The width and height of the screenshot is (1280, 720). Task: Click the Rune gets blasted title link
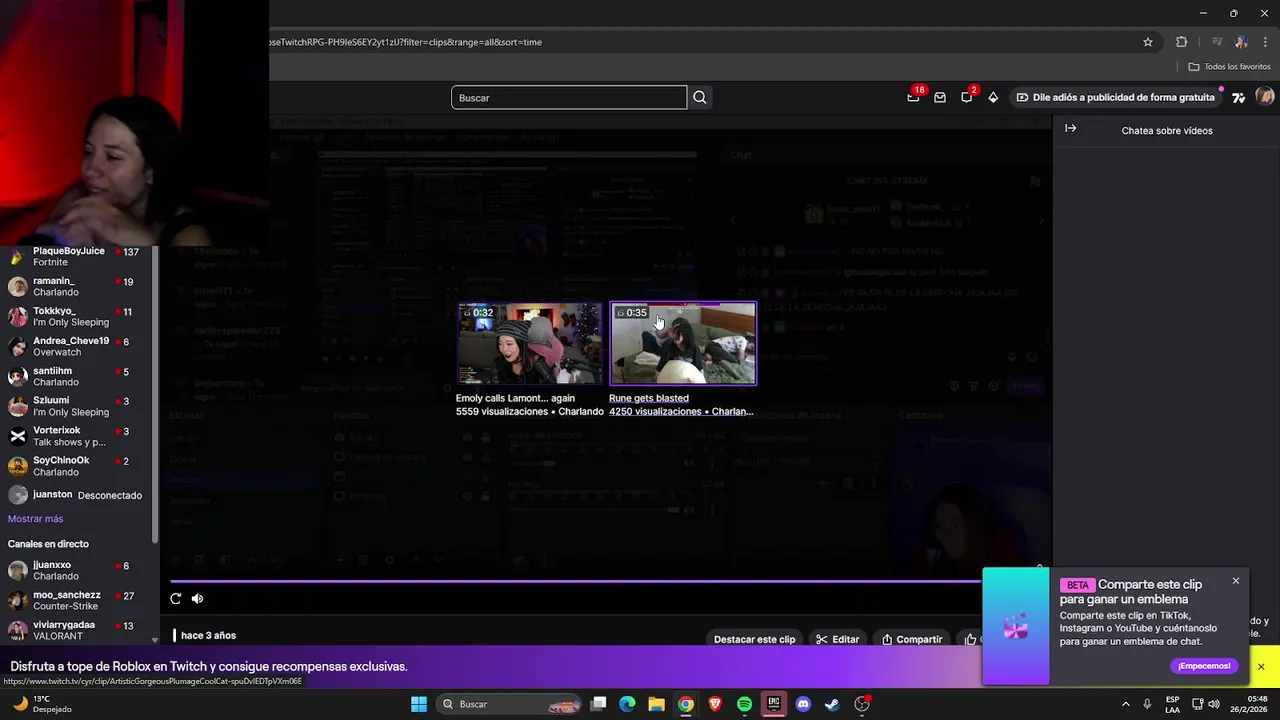649,398
